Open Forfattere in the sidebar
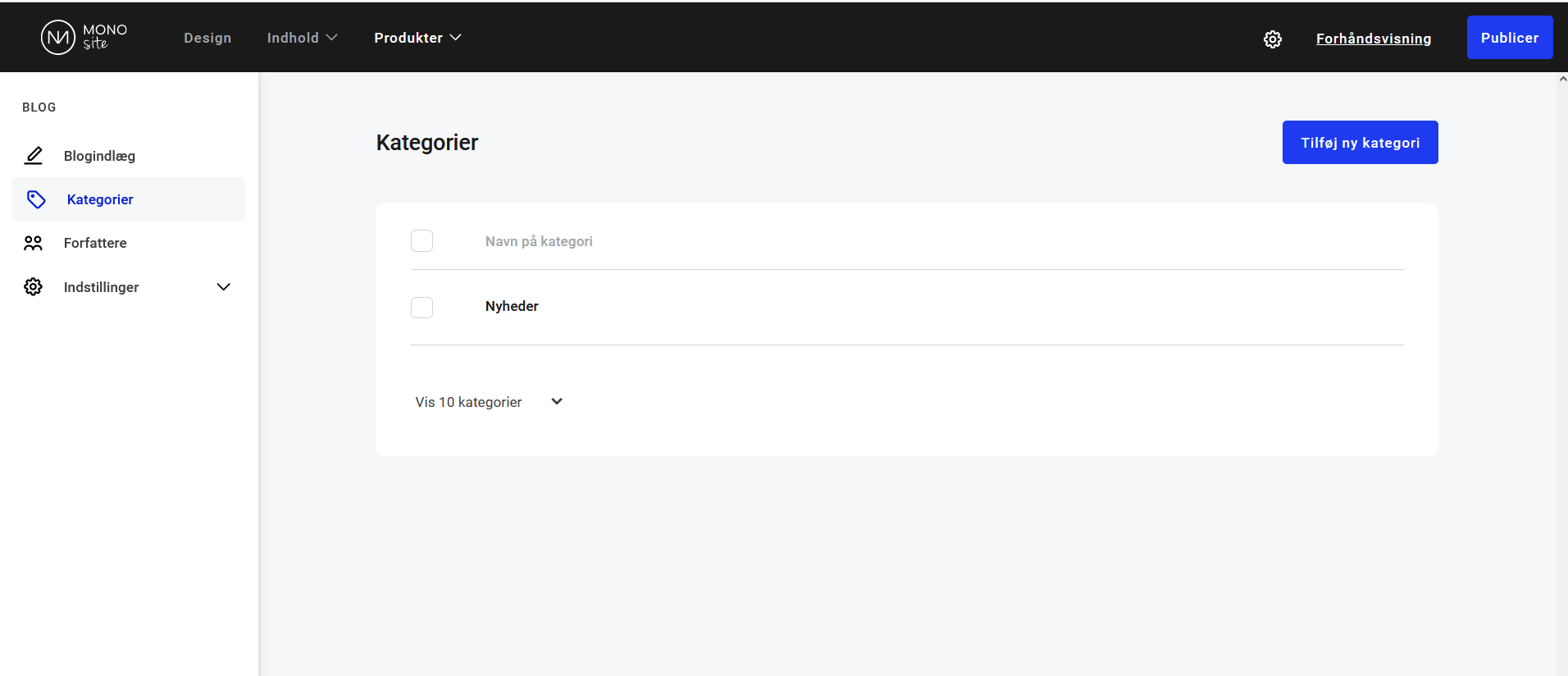The width and height of the screenshot is (1568, 676). click(x=95, y=243)
